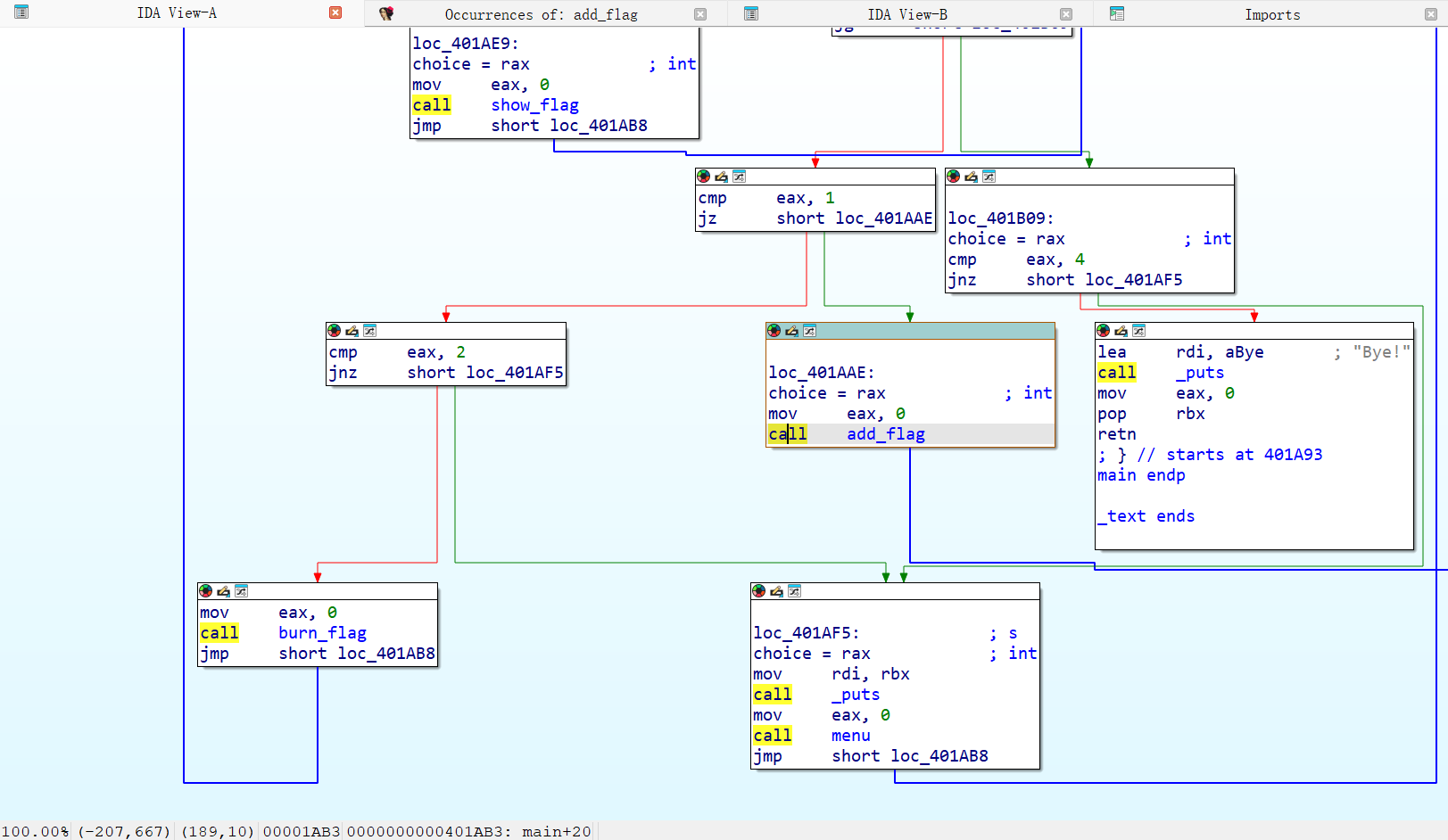Click aBye operand in lea instruction
1448x840 pixels.
pyautogui.click(x=1245, y=352)
